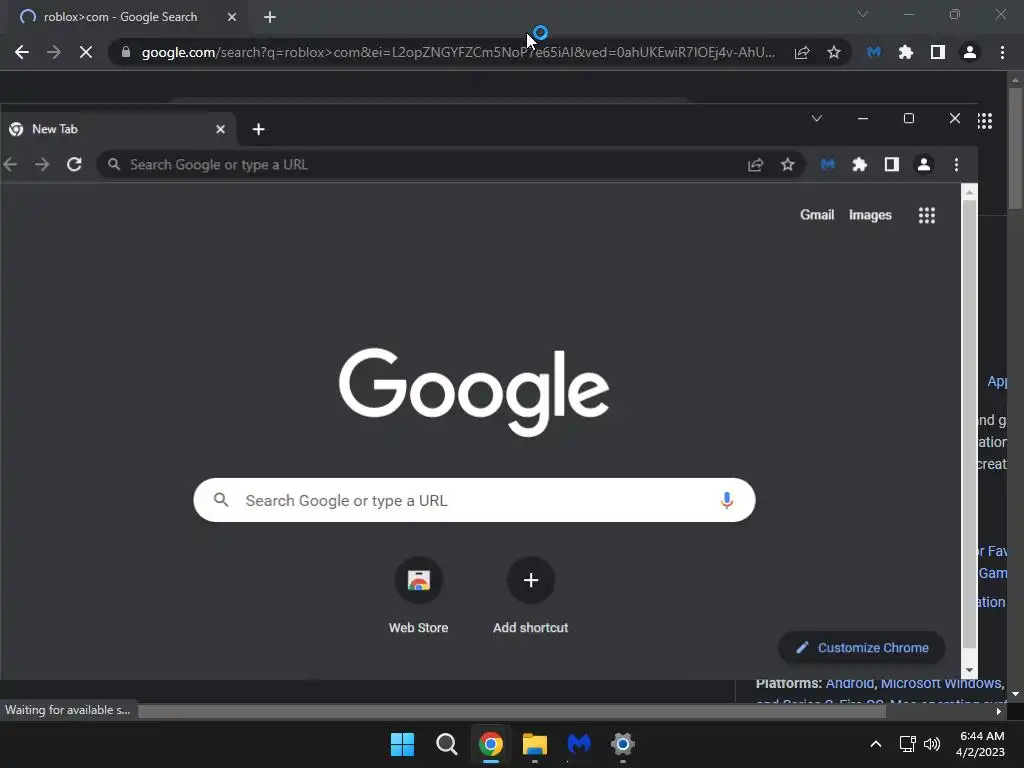Open Gmail link on New Tab page
The width and height of the screenshot is (1024, 768).
(x=817, y=215)
